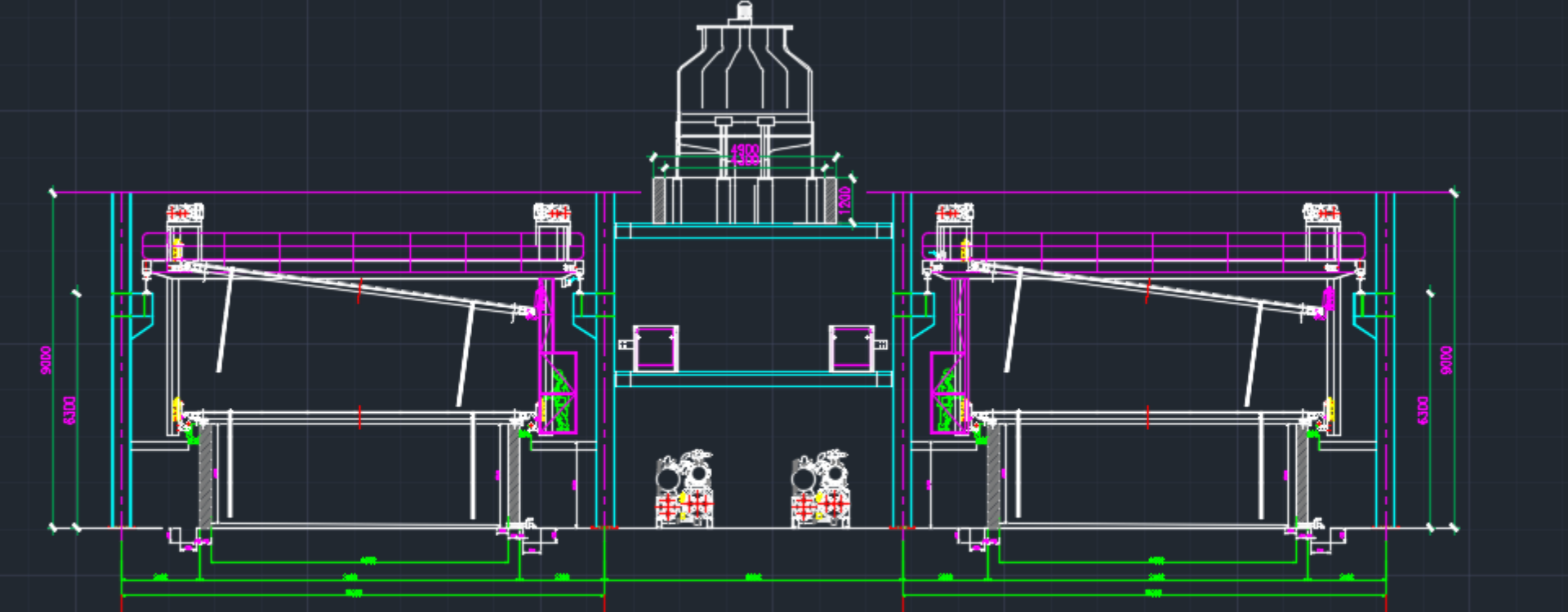Select the hatched left support of cooling tower
Screen dimensions: 1568x612
[659, 200]
